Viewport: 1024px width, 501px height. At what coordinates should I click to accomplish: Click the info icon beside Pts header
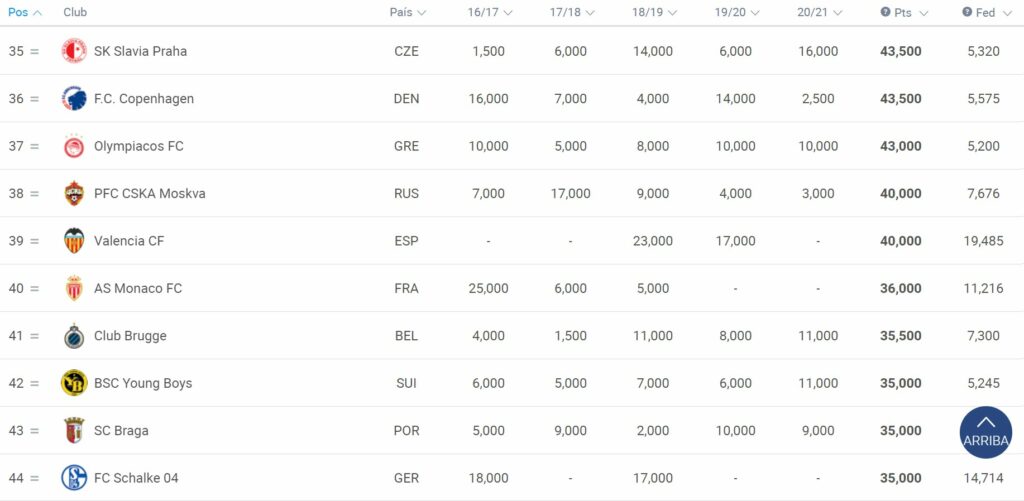pos(886,12)
